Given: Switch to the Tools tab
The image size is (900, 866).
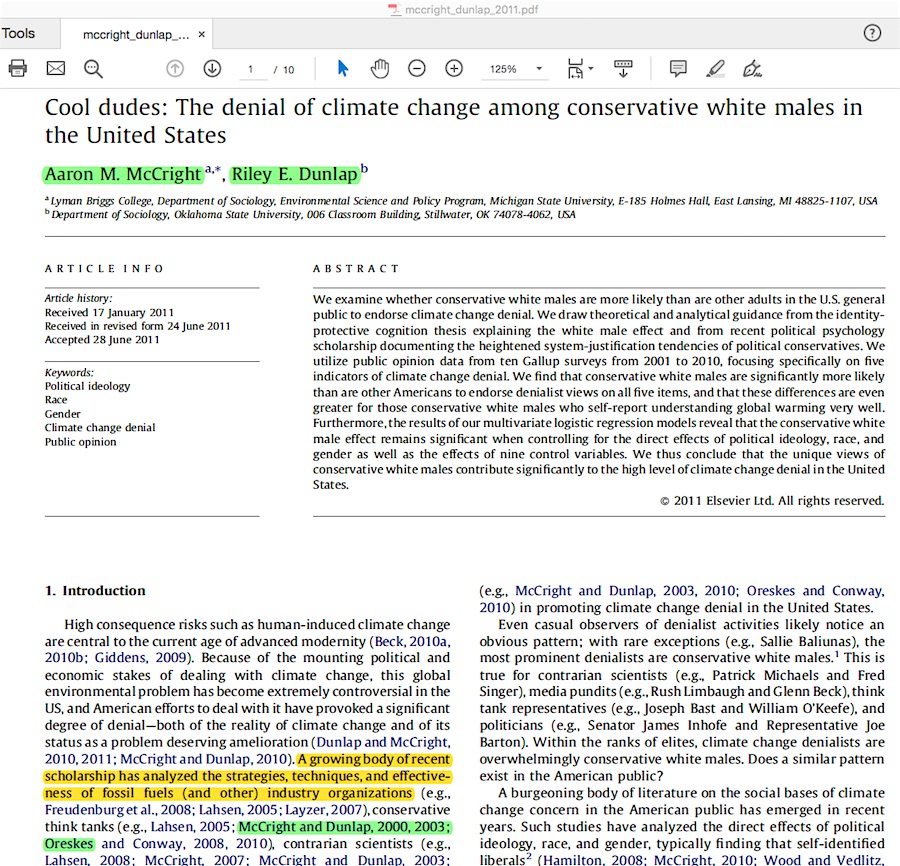Looking at the screenshot, I should [18, 33].
